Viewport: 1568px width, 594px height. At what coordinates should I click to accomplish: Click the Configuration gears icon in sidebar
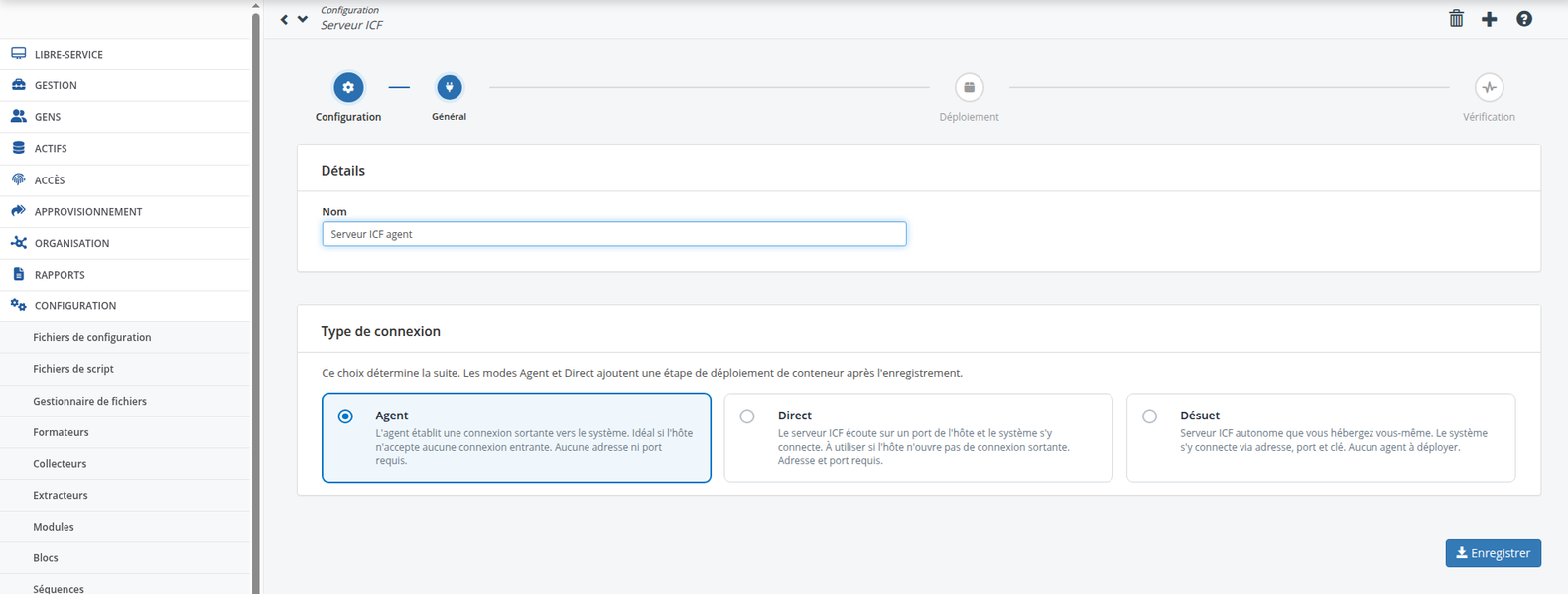pos(18,305)
